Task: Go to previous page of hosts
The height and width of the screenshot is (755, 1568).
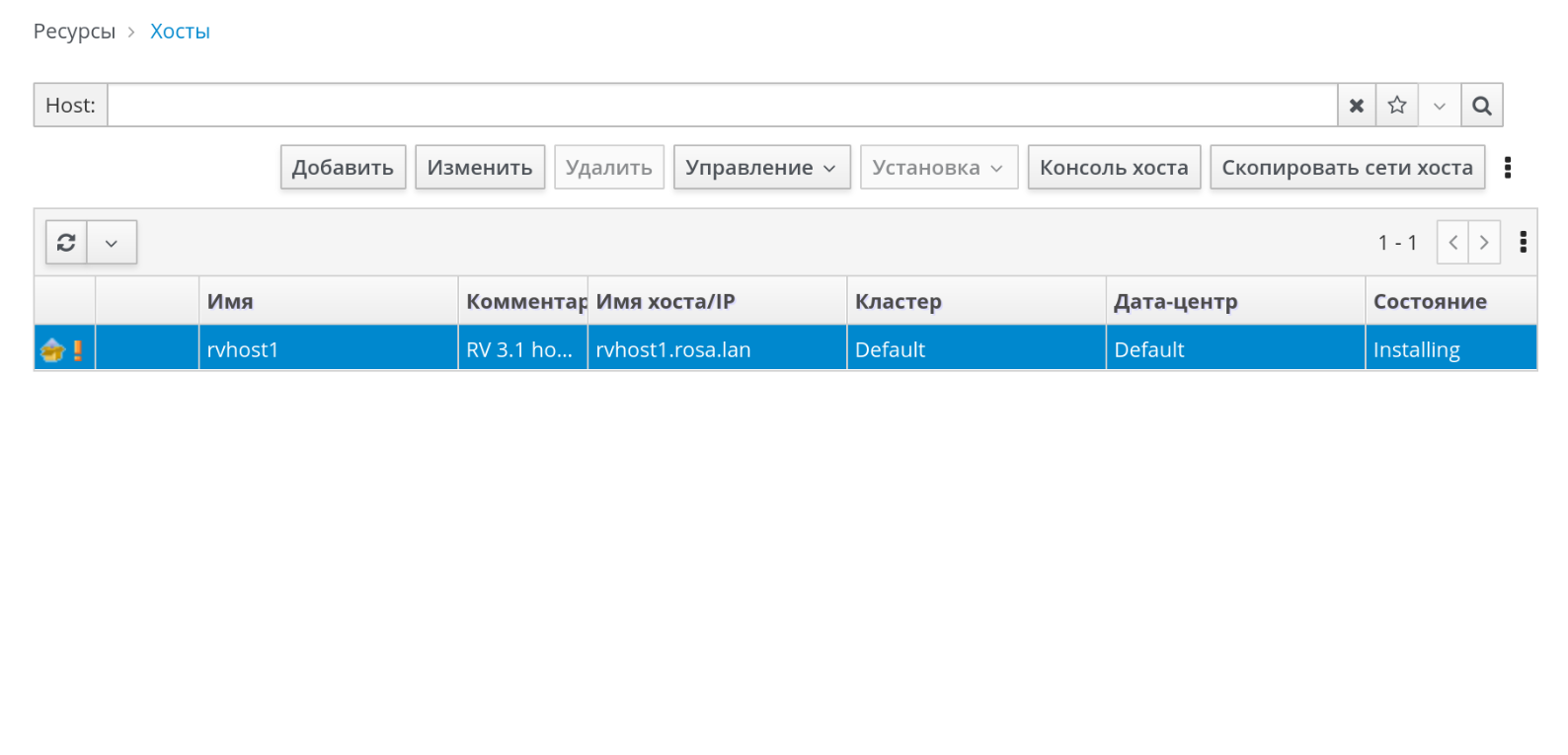Action: point(1452,243)
